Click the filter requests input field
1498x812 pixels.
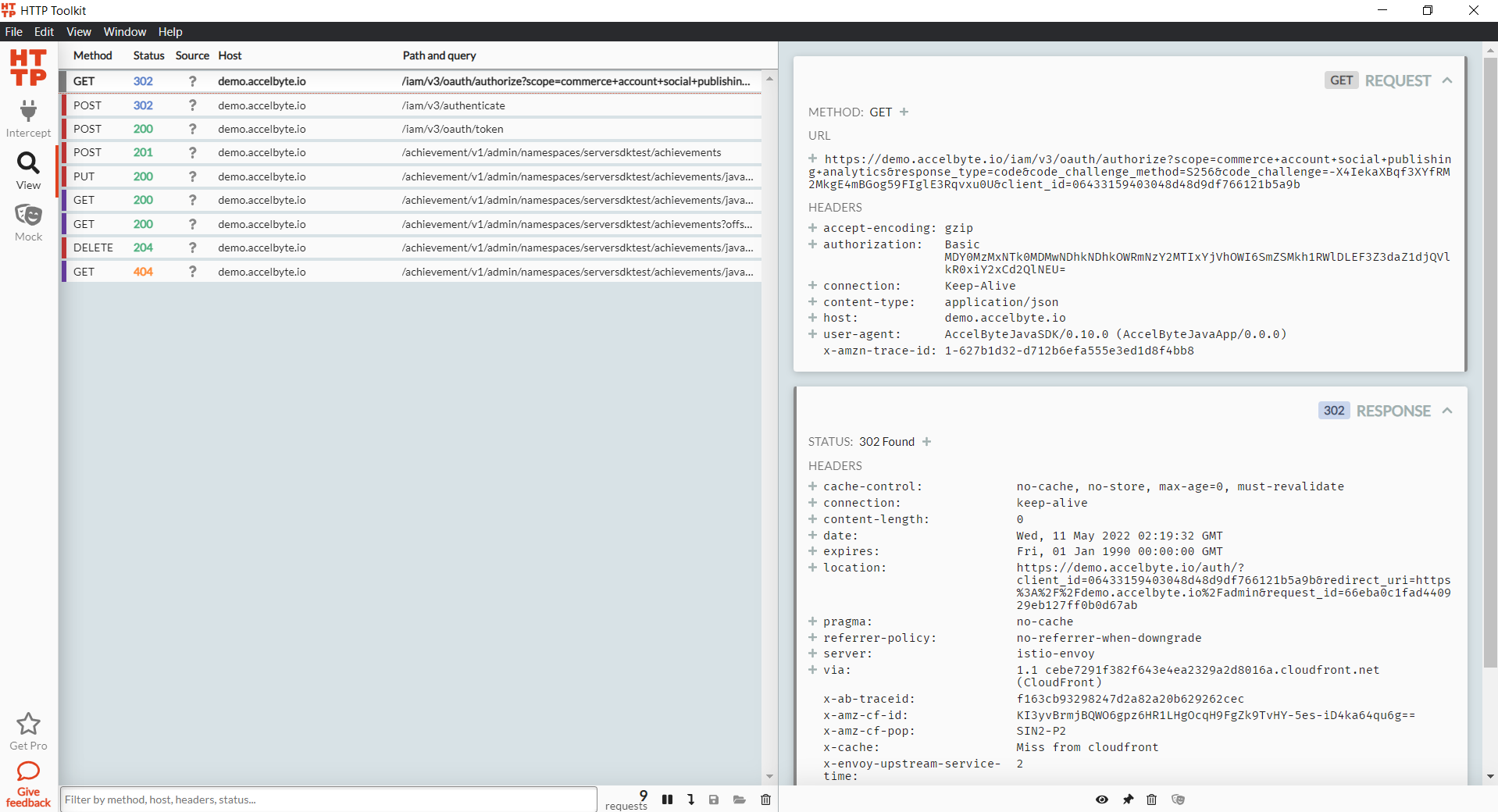pos(328,800)
